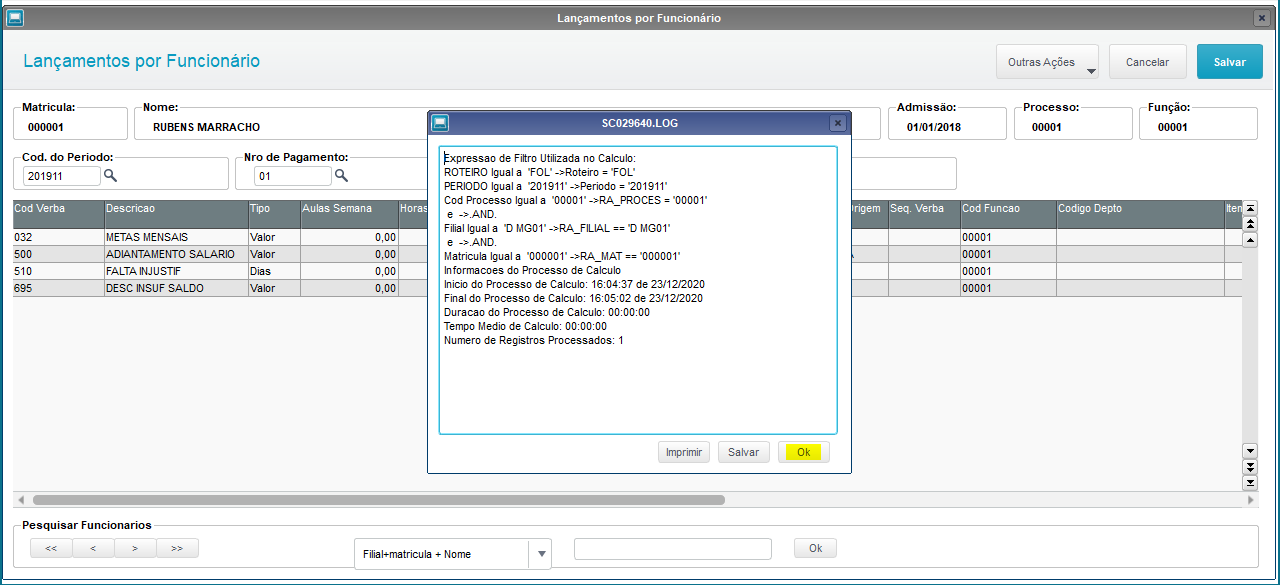Click the Nro de Pagamento input field

[x=292, y=176]
